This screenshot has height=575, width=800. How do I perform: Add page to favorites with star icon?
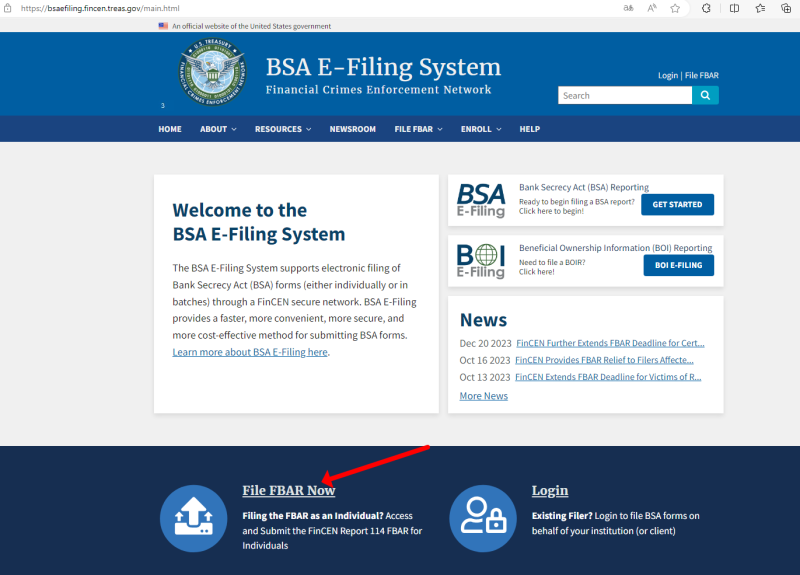point(675,8)
